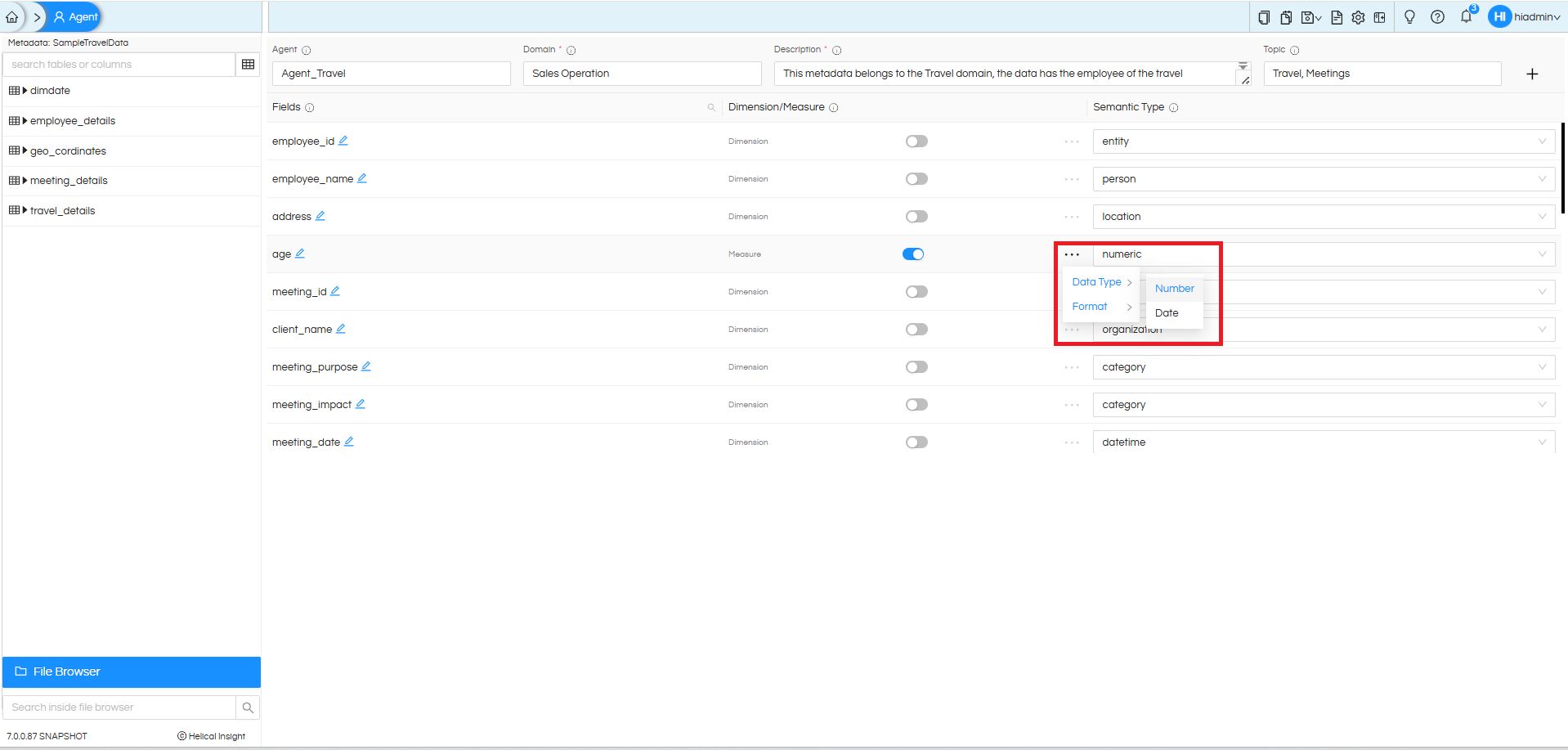Toggle employee_name dimension/measure switch
Image resolution: width=1568 pixels, height=750 pixels.
916,179
